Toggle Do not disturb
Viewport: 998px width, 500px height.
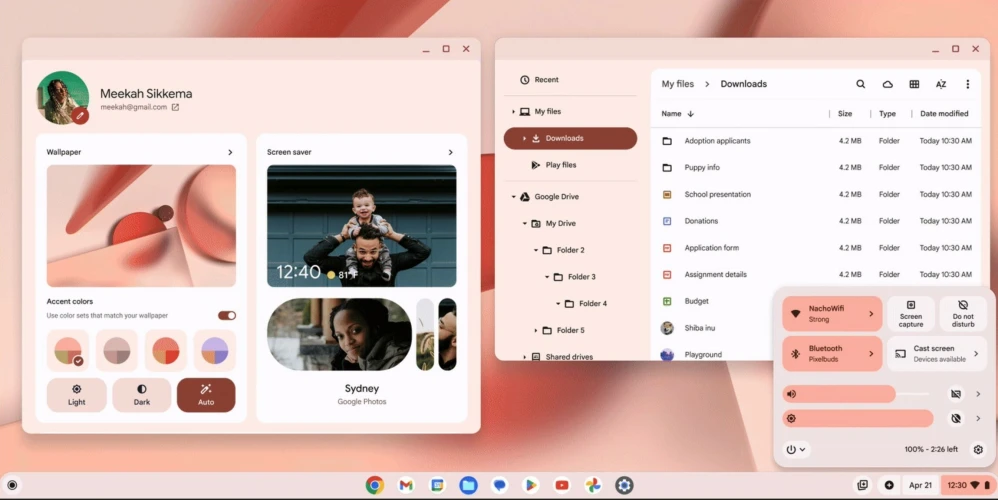[x=963, y=314]
